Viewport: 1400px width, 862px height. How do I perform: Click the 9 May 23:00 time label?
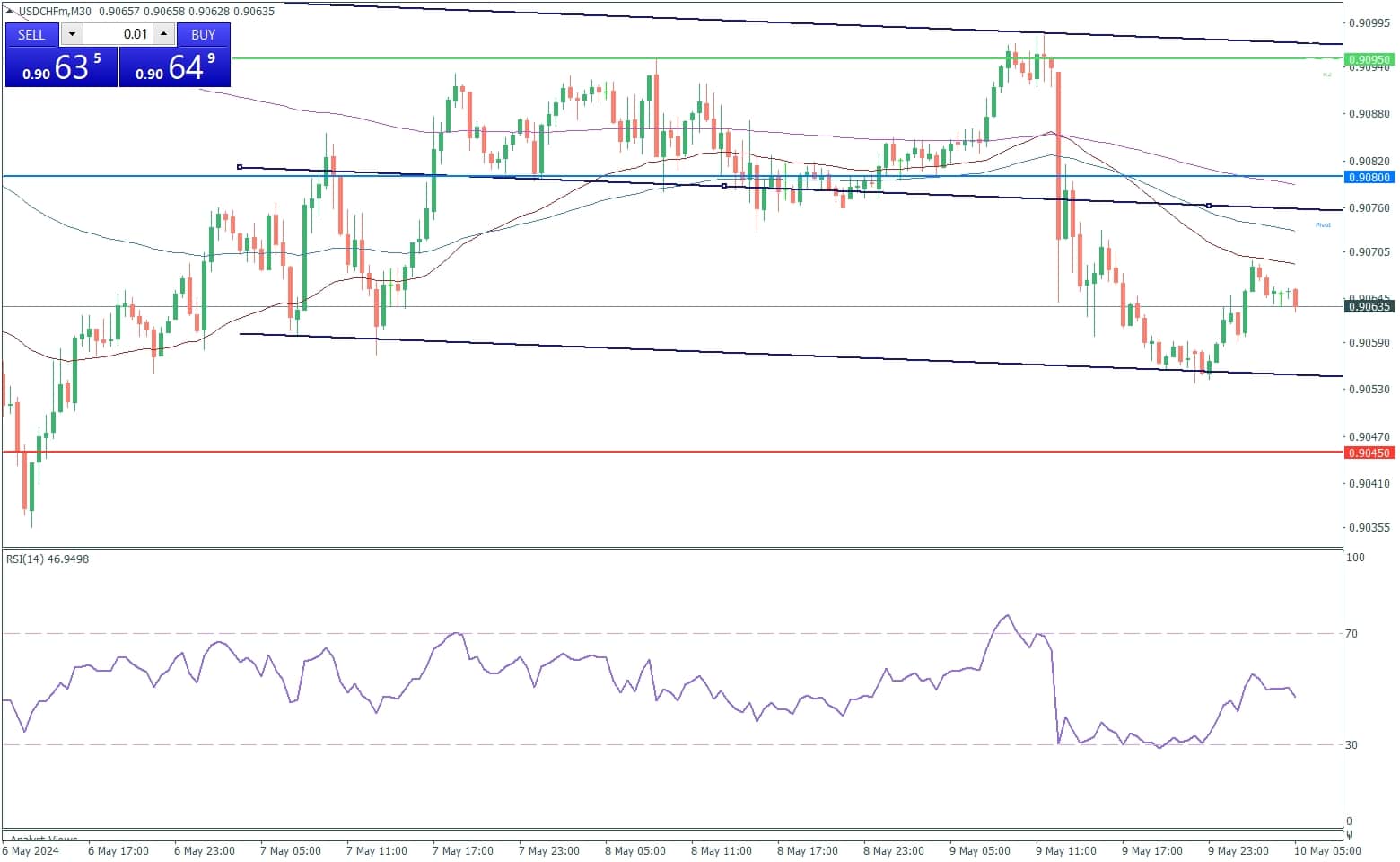(1238, 850)
